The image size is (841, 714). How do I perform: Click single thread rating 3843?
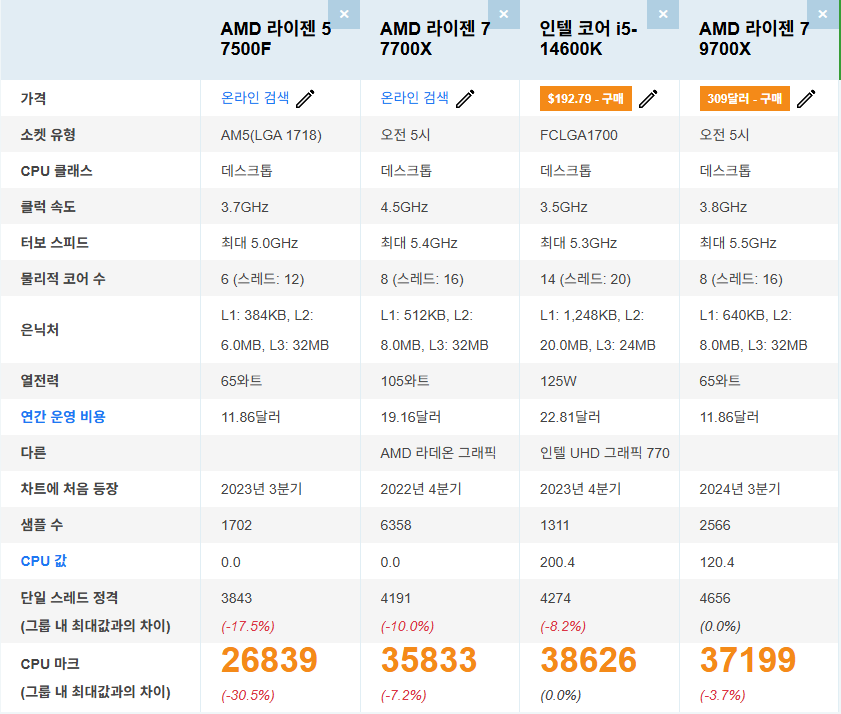pyautogui.click(x=237, y=598)
